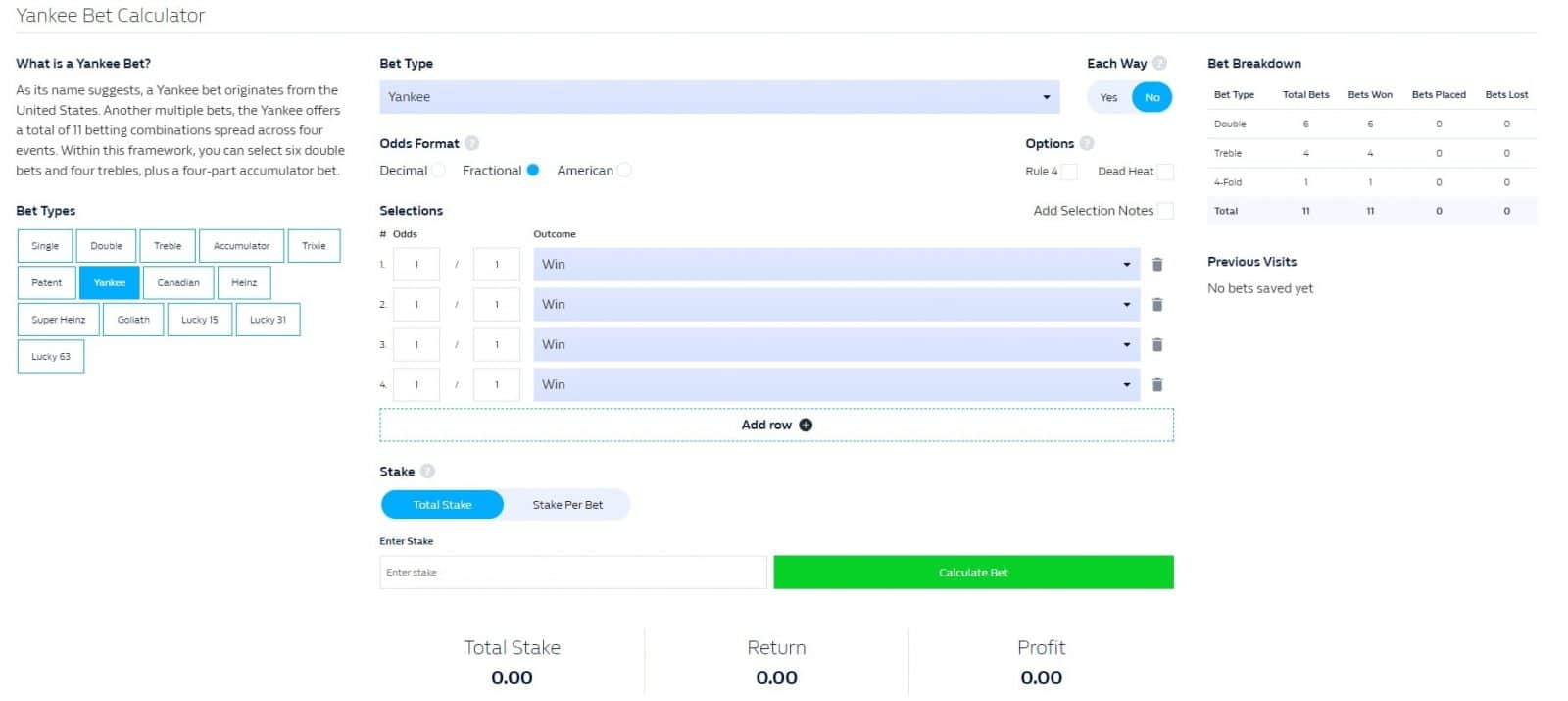Enable the Rule 4 checkbox
This screenshot has width=1568, height=701.
click(1069, 172)
